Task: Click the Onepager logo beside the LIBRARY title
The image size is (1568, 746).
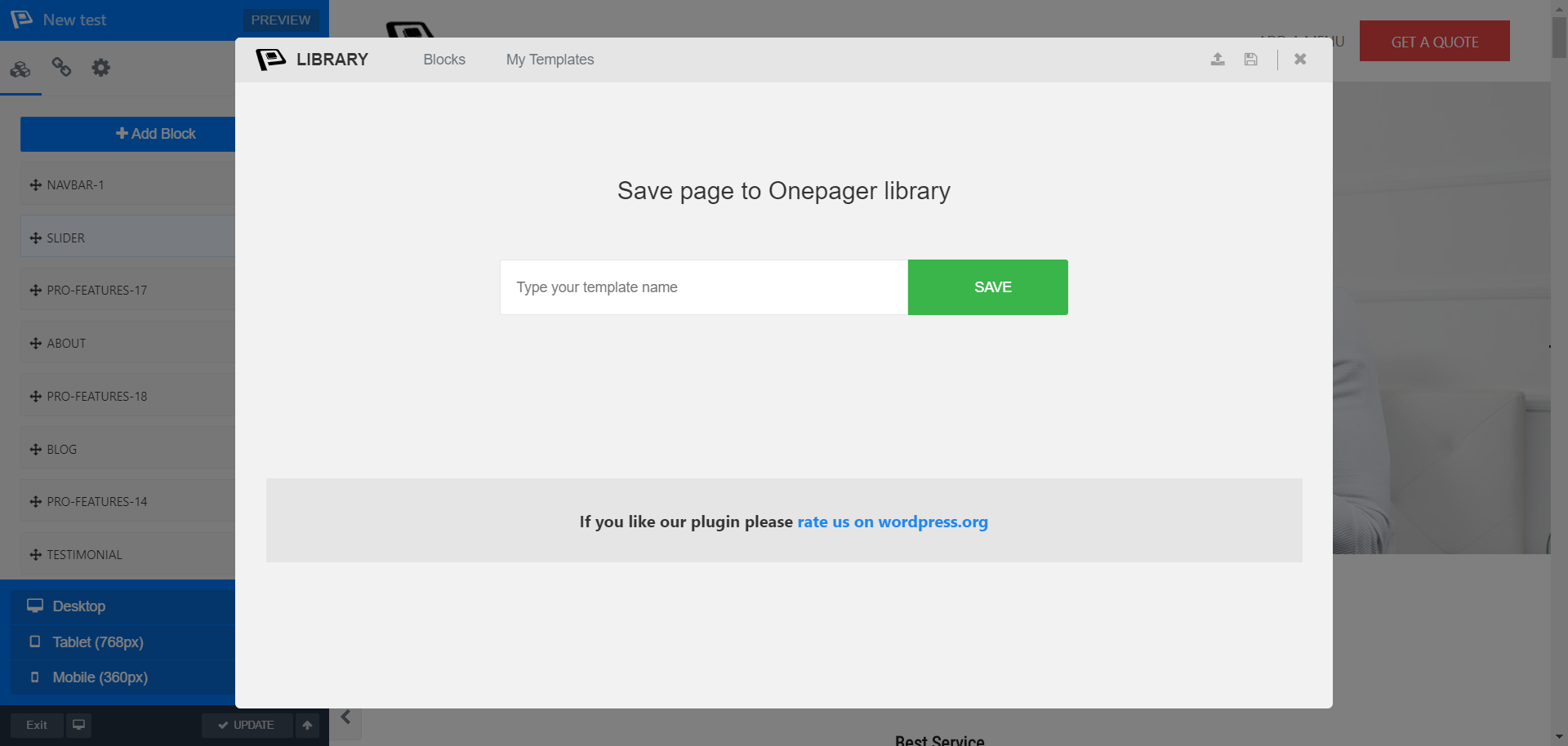Action: pyautogui.click(x=270, y=59)
